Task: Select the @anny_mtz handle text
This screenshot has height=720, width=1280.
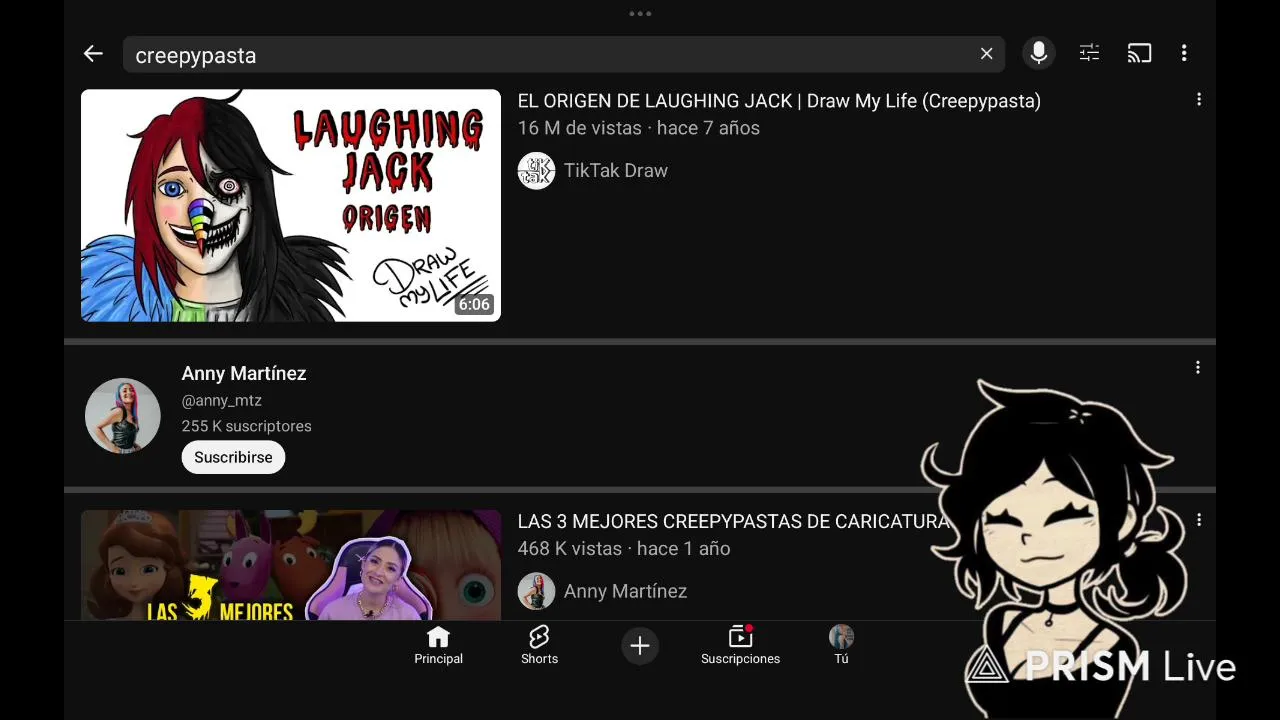Action: [221, 400]
